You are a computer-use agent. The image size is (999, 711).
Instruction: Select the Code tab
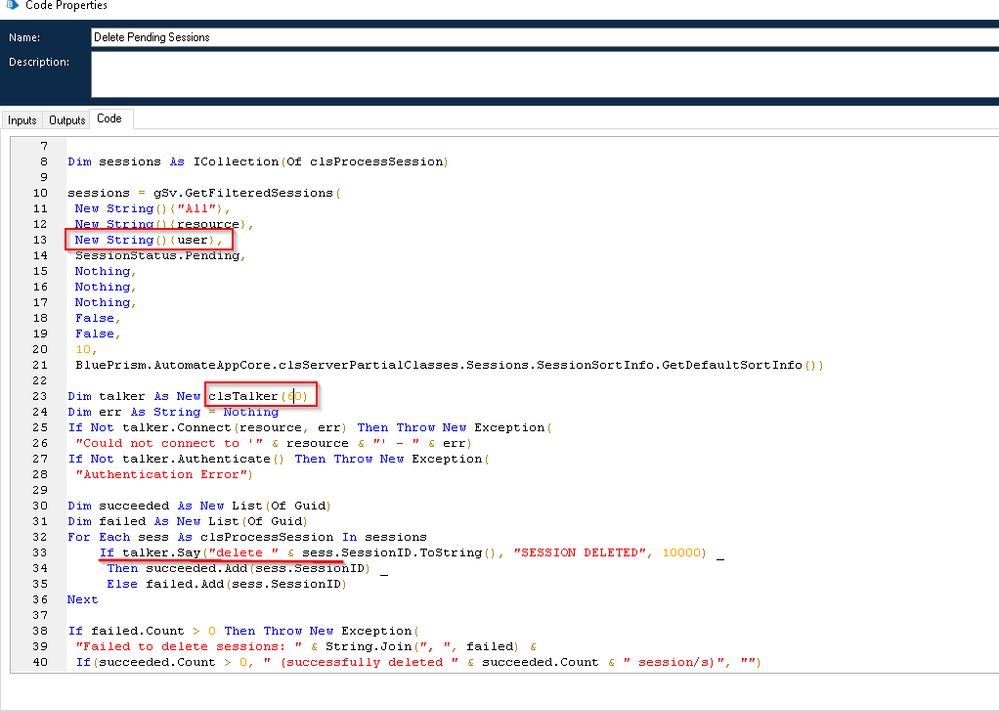[x=109, y=119]
